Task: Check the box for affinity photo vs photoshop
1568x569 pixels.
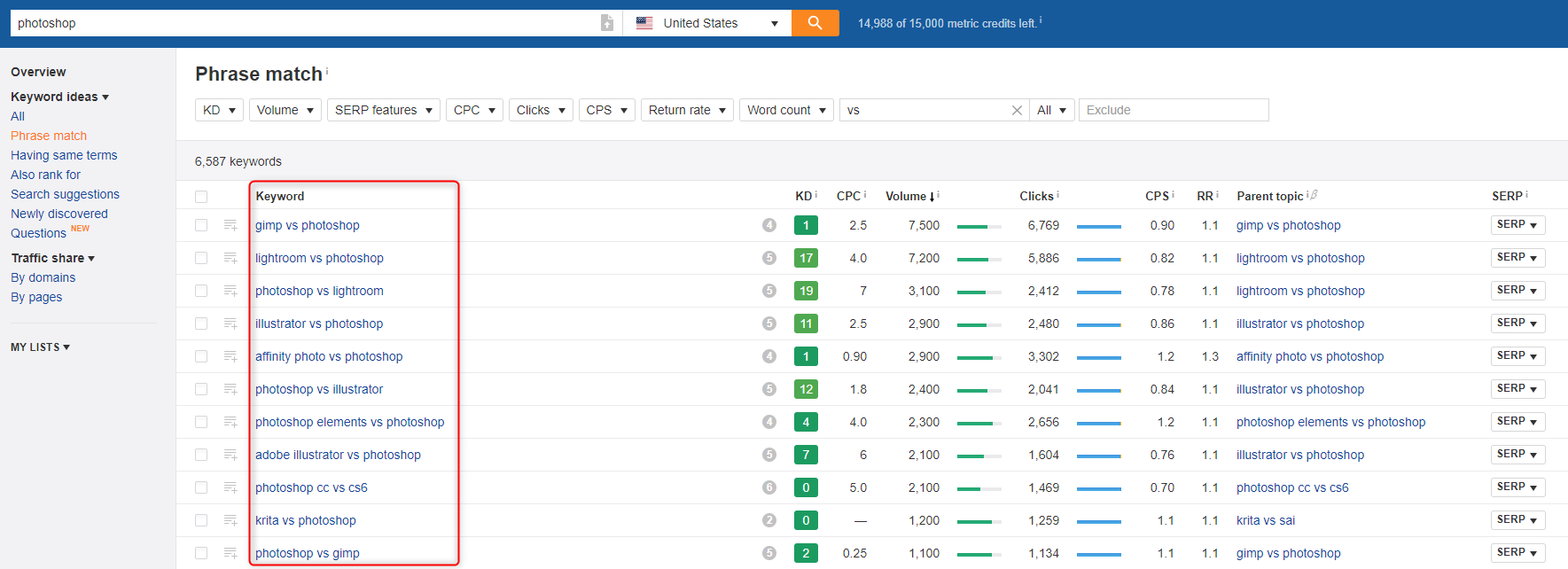Action: click(201, 356)
